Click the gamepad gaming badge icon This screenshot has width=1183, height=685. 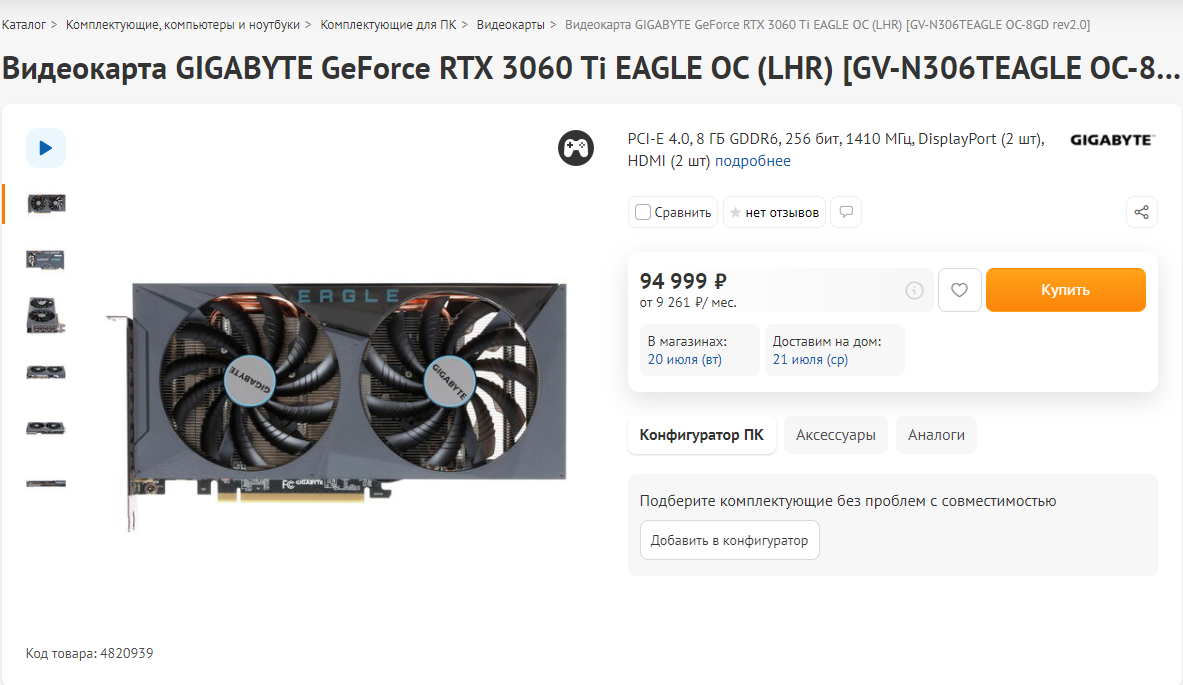tap(576, 148)
